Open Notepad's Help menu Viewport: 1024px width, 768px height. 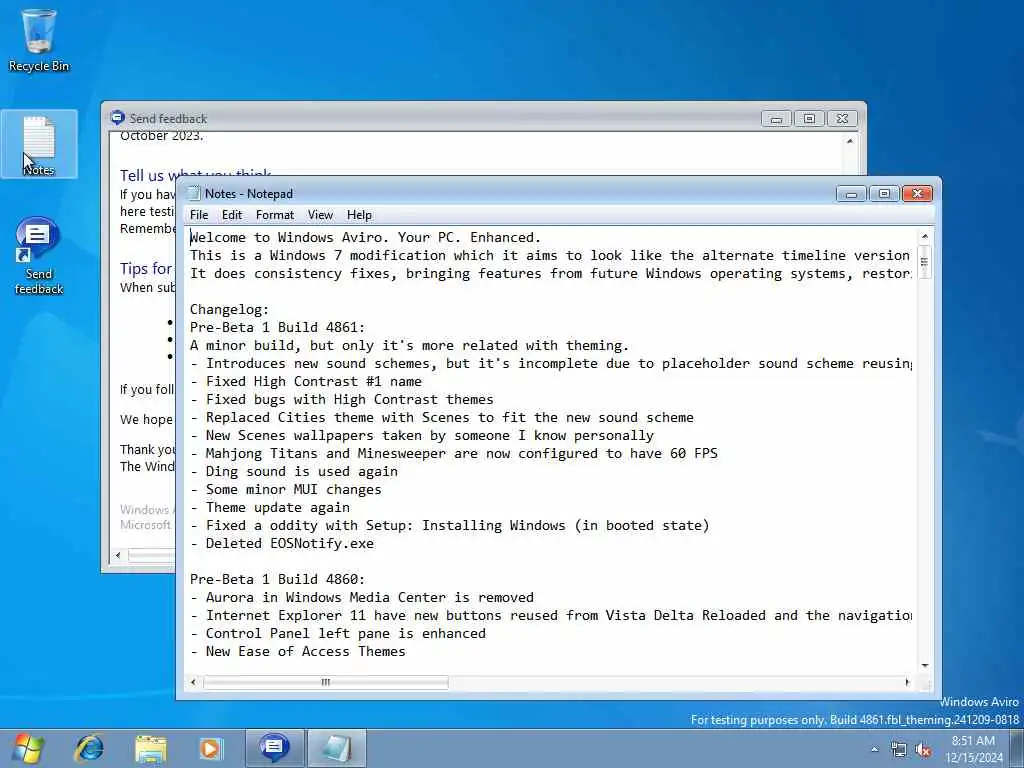pyautogui.click(x=359, y=215)
